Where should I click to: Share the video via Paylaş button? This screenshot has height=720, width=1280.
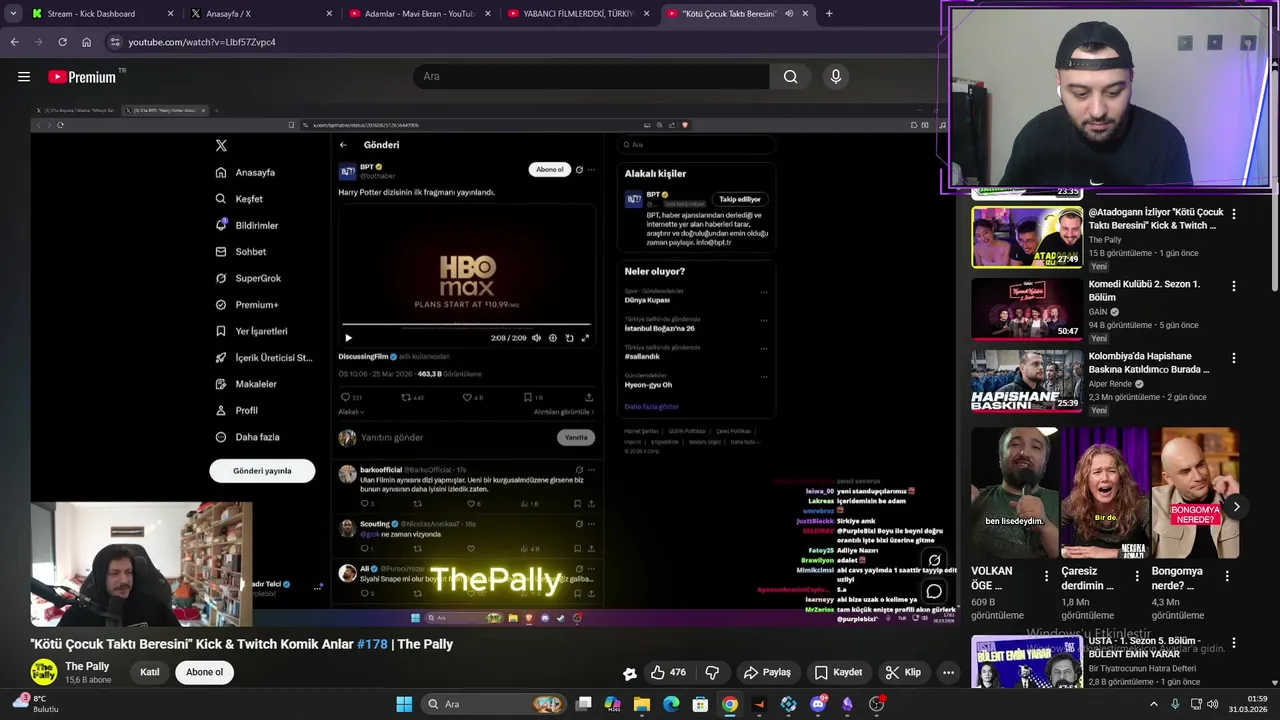tap(767, 673)
